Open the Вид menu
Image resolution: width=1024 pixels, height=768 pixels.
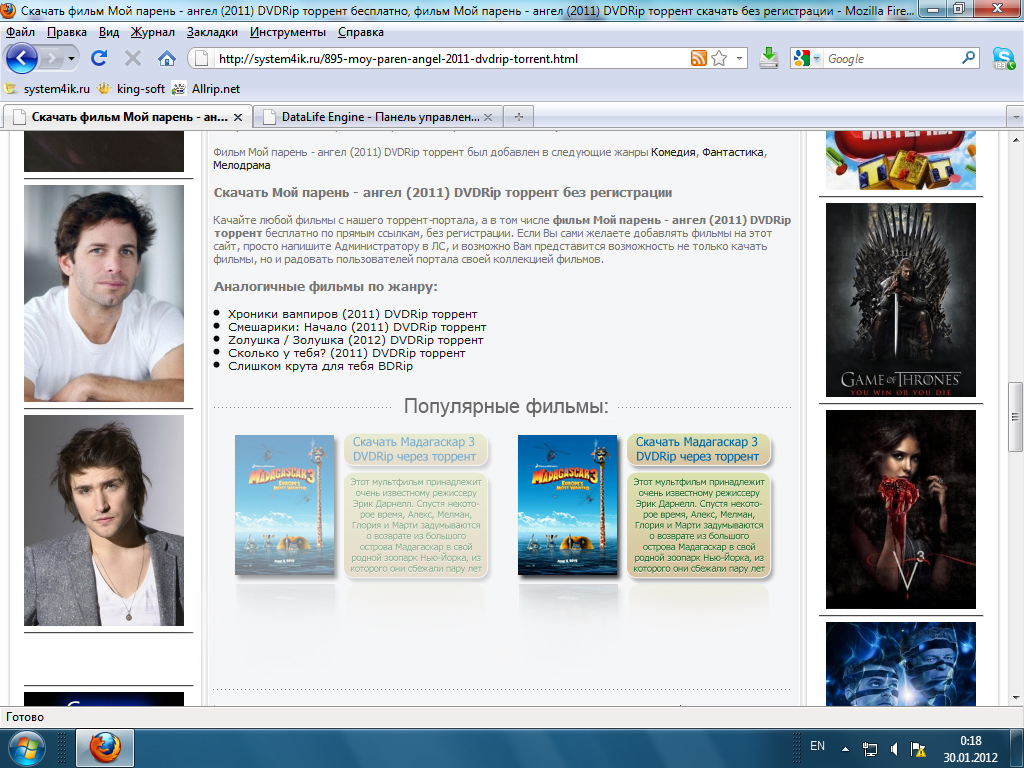pyautogui.click(x=109, y=32)
